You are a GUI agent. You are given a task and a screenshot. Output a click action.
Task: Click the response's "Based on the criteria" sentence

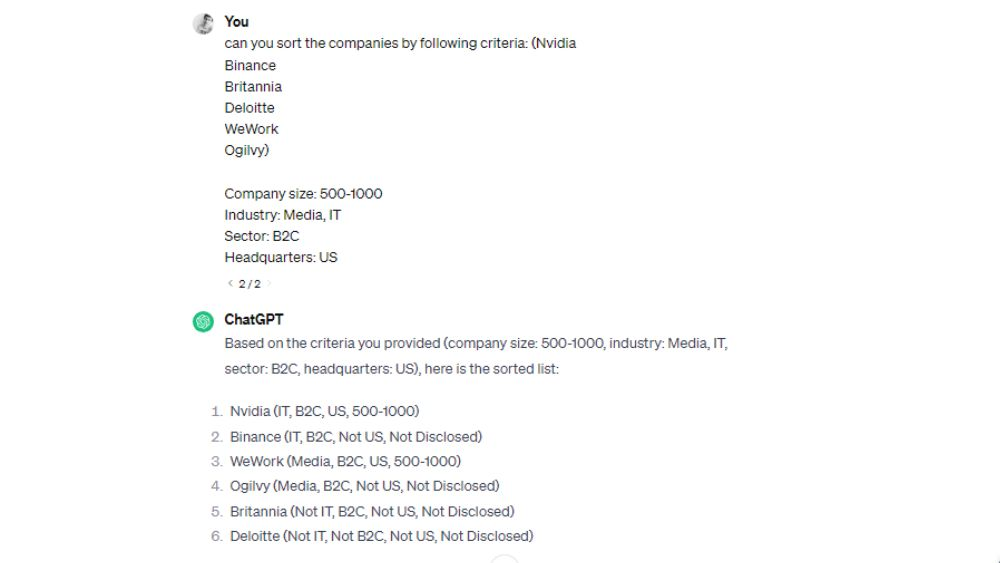475,343
